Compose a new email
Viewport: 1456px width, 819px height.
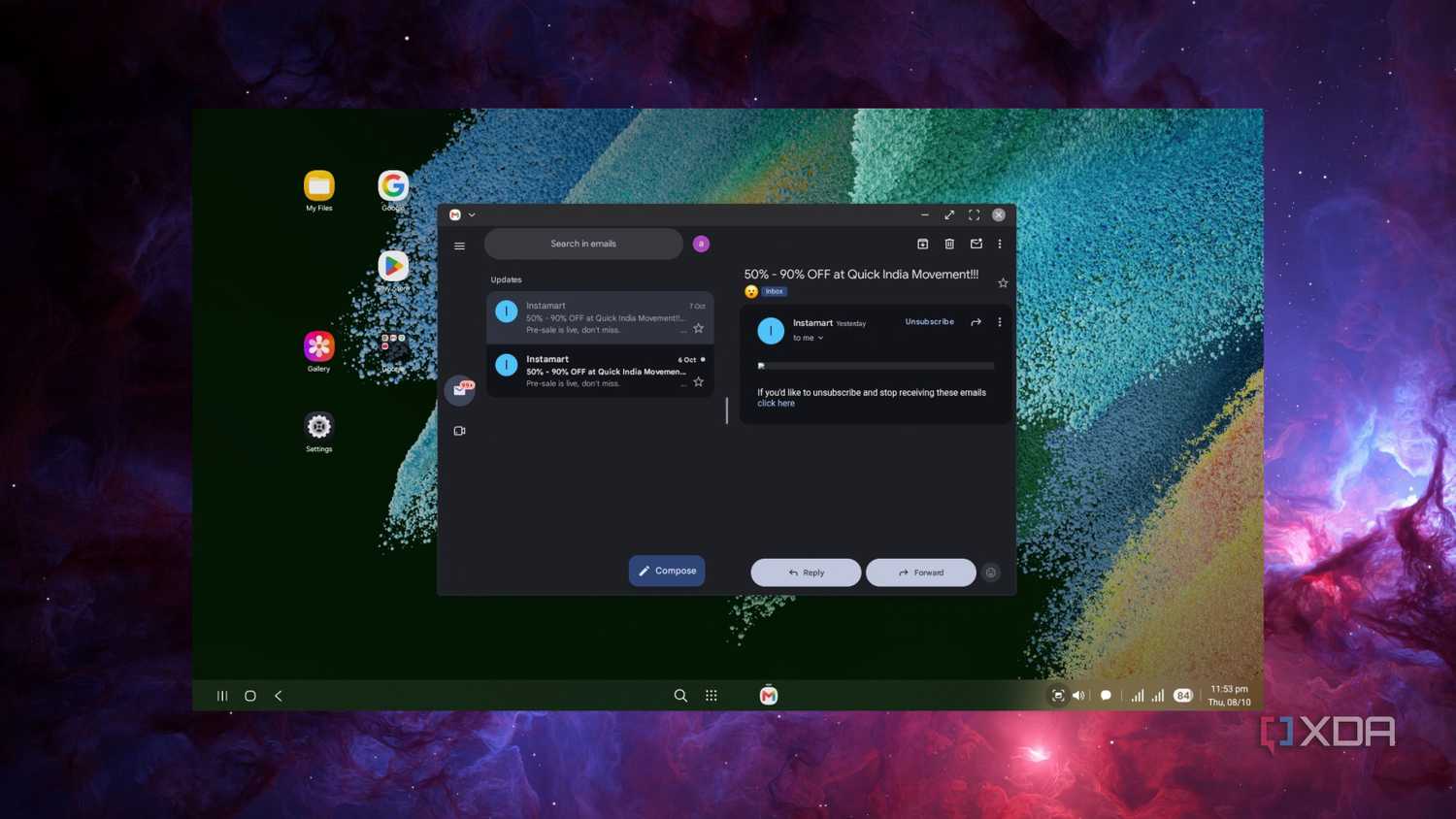[667, 571]
